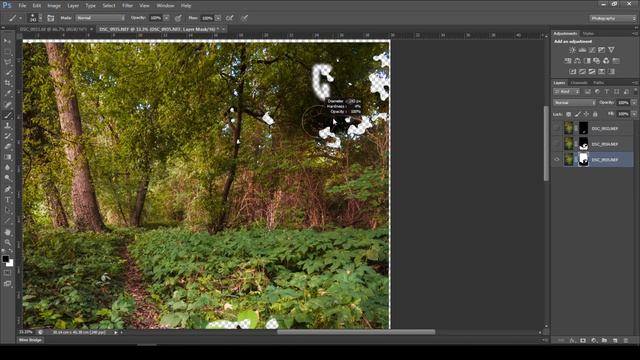Image resolution: width=640 pixels, height=360 pixels.
Task: Toggle Quick Mask mode icon
Action: 7,273
